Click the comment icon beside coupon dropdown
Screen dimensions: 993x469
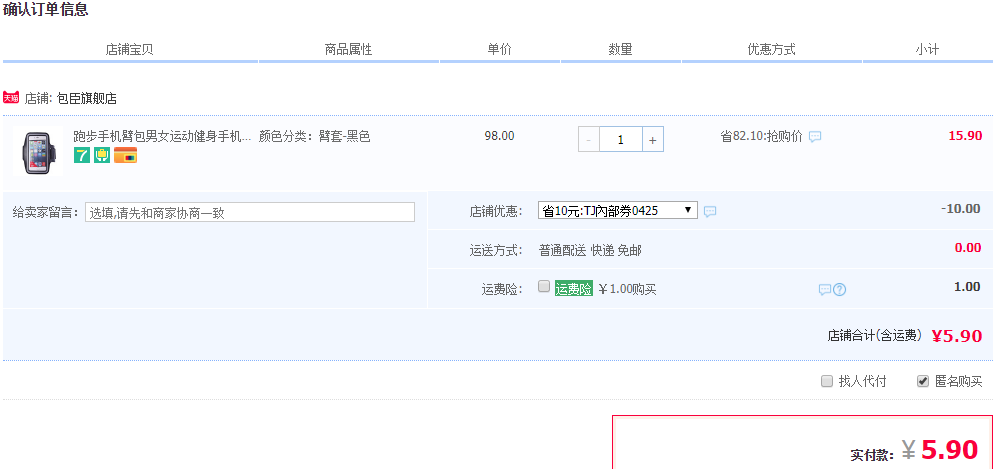pyautogui.click(x=710, y=211)
